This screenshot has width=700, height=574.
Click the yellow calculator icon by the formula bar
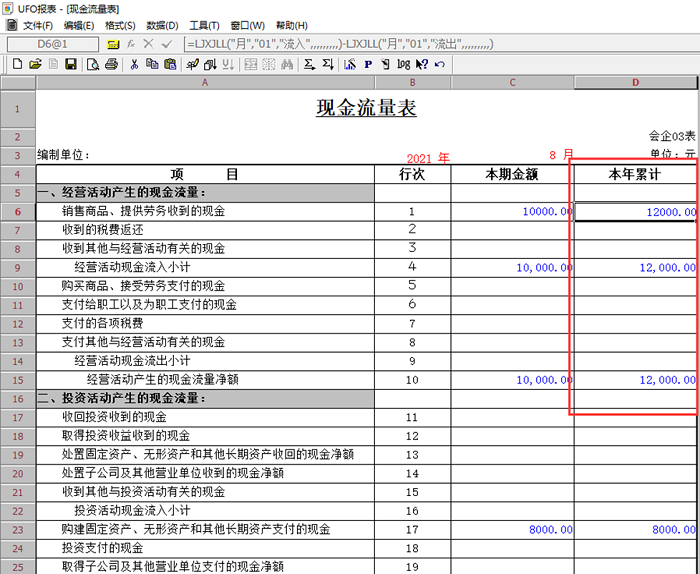[113, 44]
